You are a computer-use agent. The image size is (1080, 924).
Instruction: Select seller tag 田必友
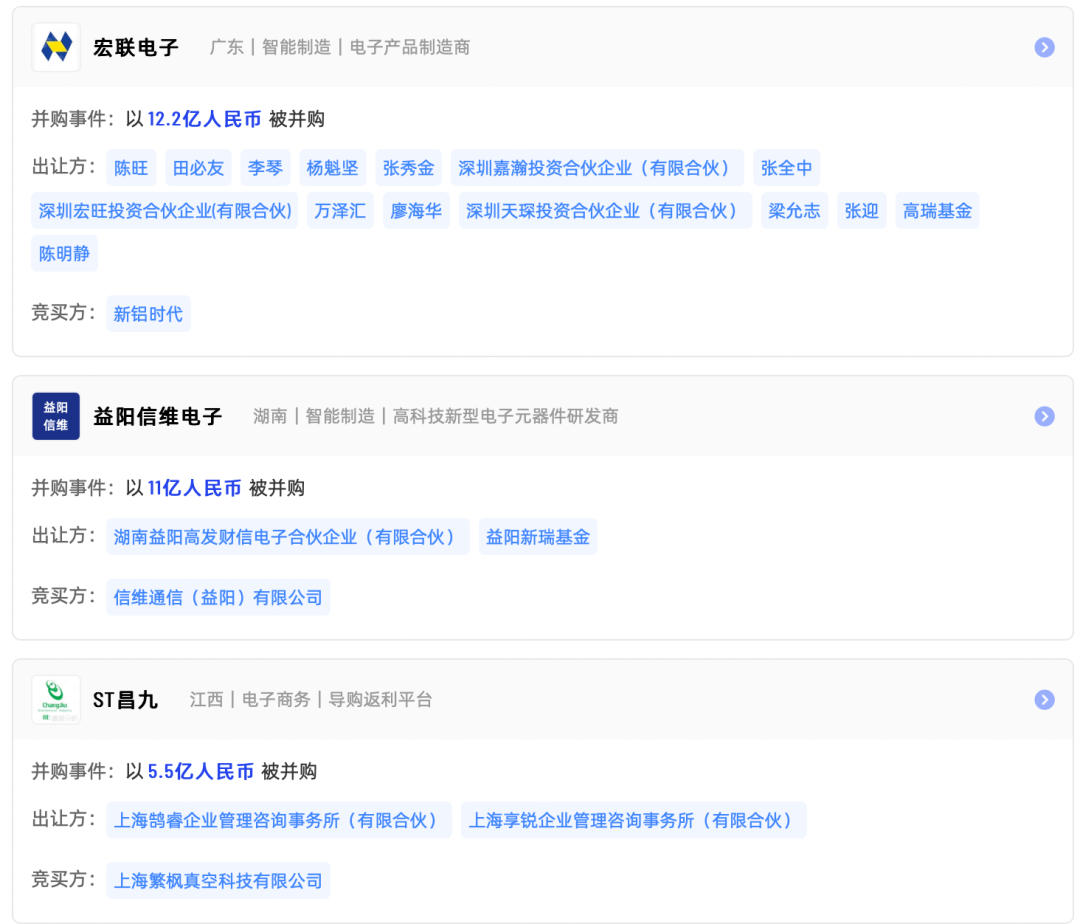tap(198, 168)
